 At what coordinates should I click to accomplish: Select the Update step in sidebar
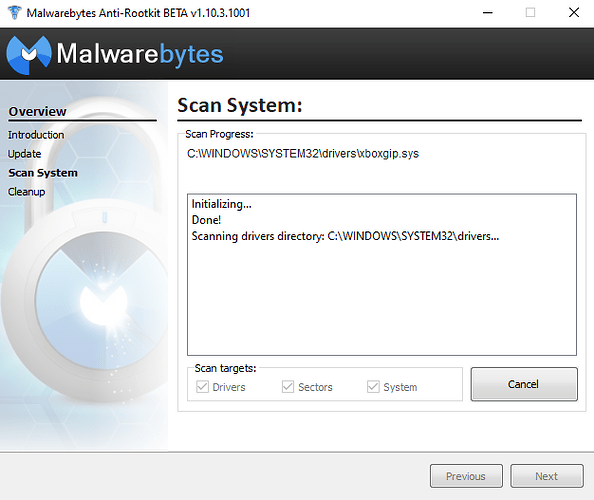[x=25, y=154]
